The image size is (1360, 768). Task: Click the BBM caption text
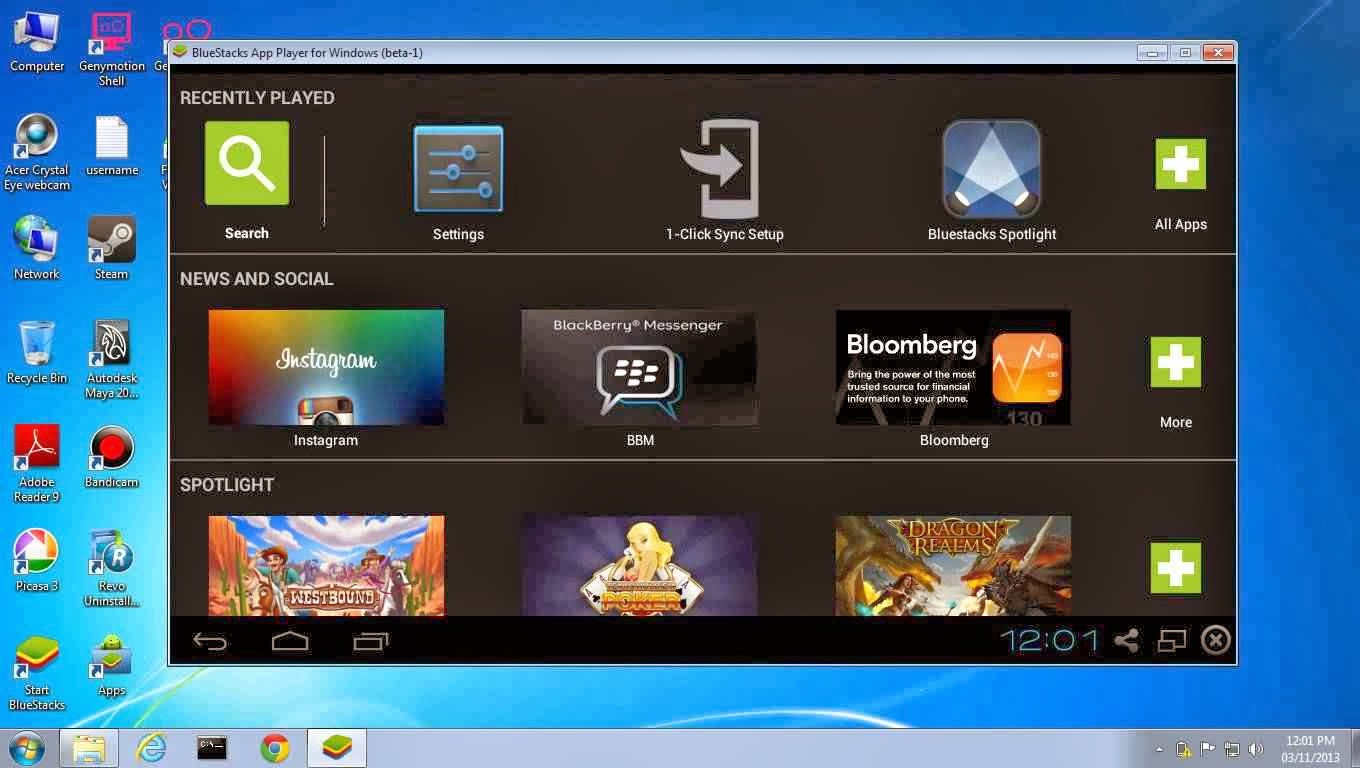pos(640,440)
